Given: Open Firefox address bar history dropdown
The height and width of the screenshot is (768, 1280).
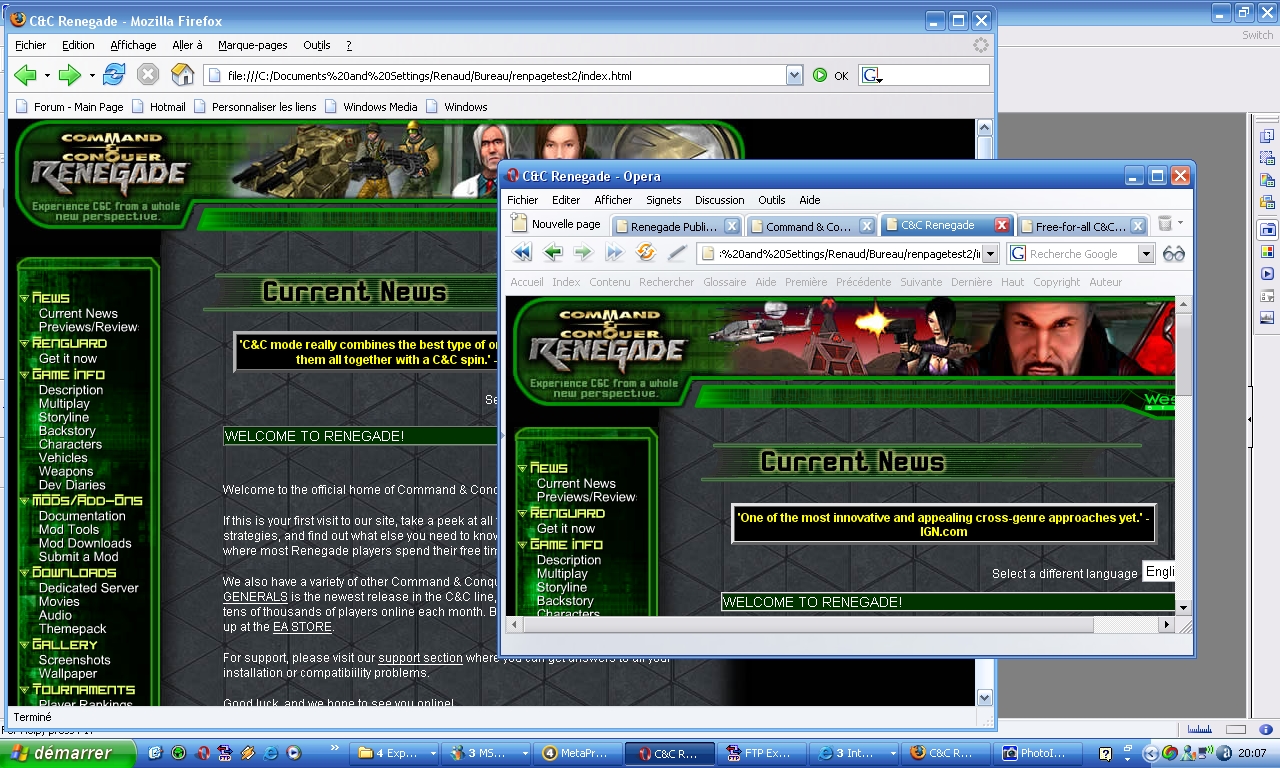Looking at the screenshot, I should 794,75.
